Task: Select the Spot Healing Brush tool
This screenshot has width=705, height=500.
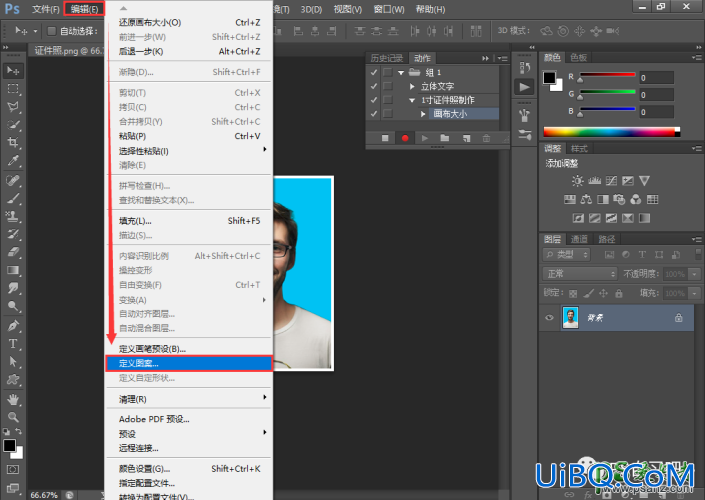Action: pyautogui.click(x=13, y=180)
